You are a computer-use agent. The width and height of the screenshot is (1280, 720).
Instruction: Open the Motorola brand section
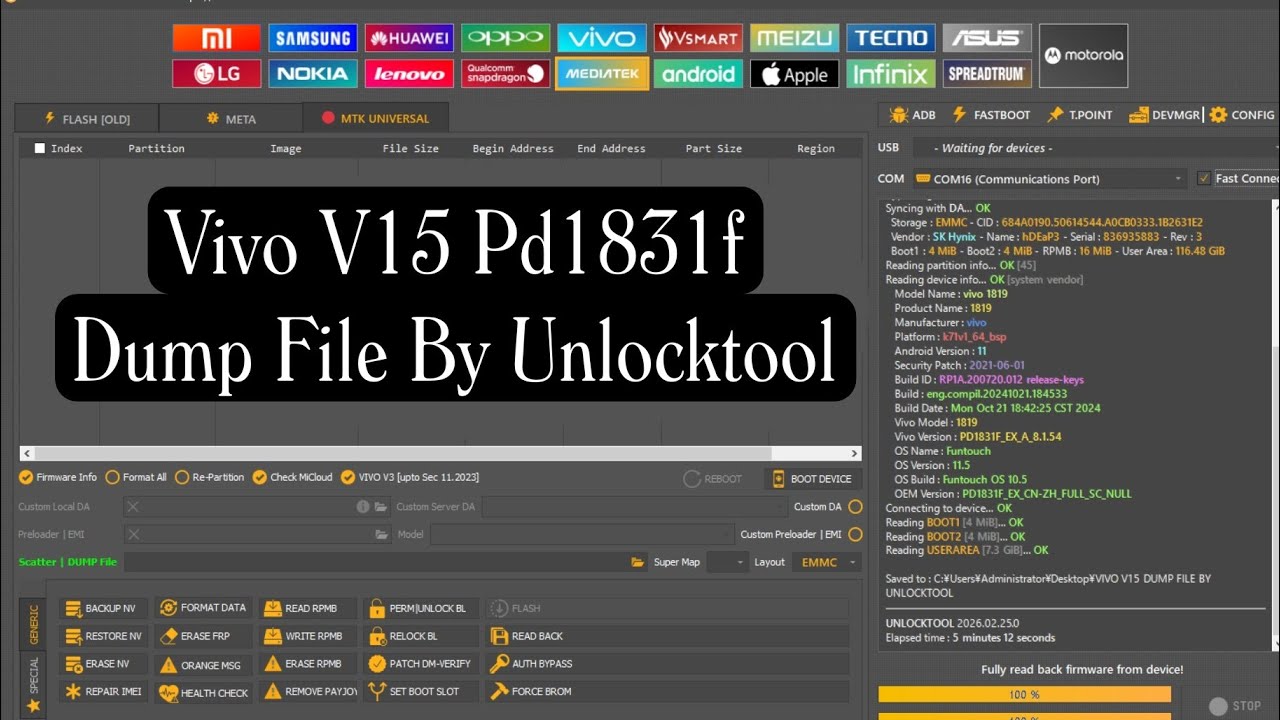click(1083, 56)
